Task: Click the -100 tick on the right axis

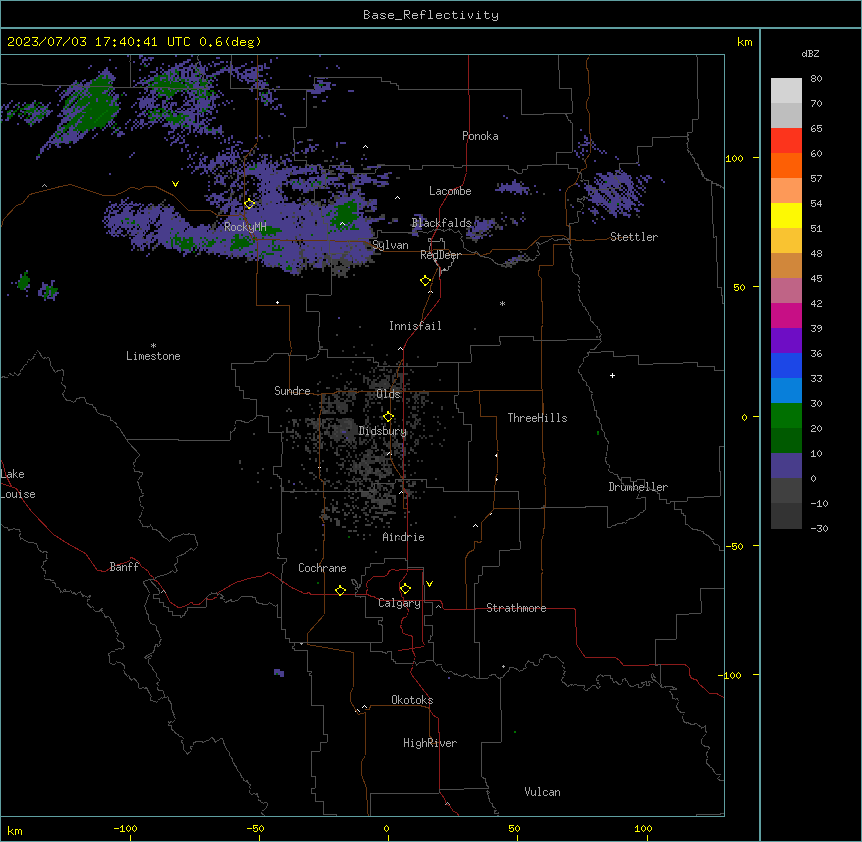Action: [731, 675]
